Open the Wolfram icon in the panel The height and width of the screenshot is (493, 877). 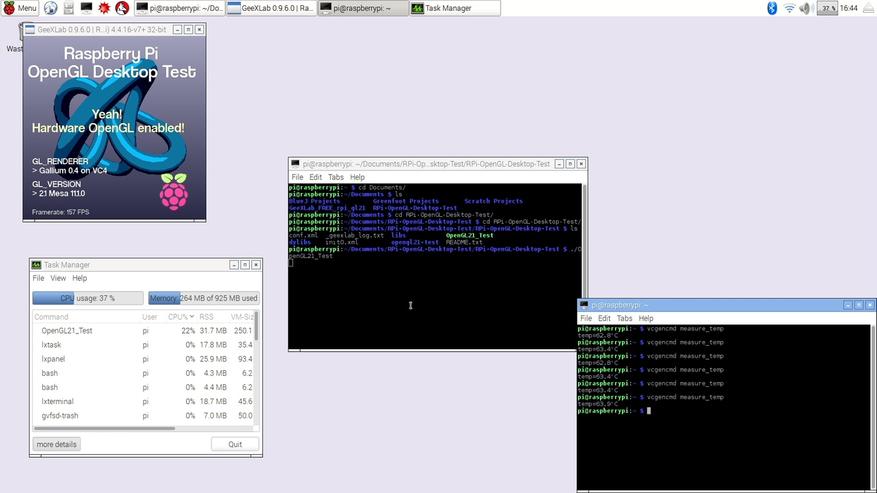122,8
